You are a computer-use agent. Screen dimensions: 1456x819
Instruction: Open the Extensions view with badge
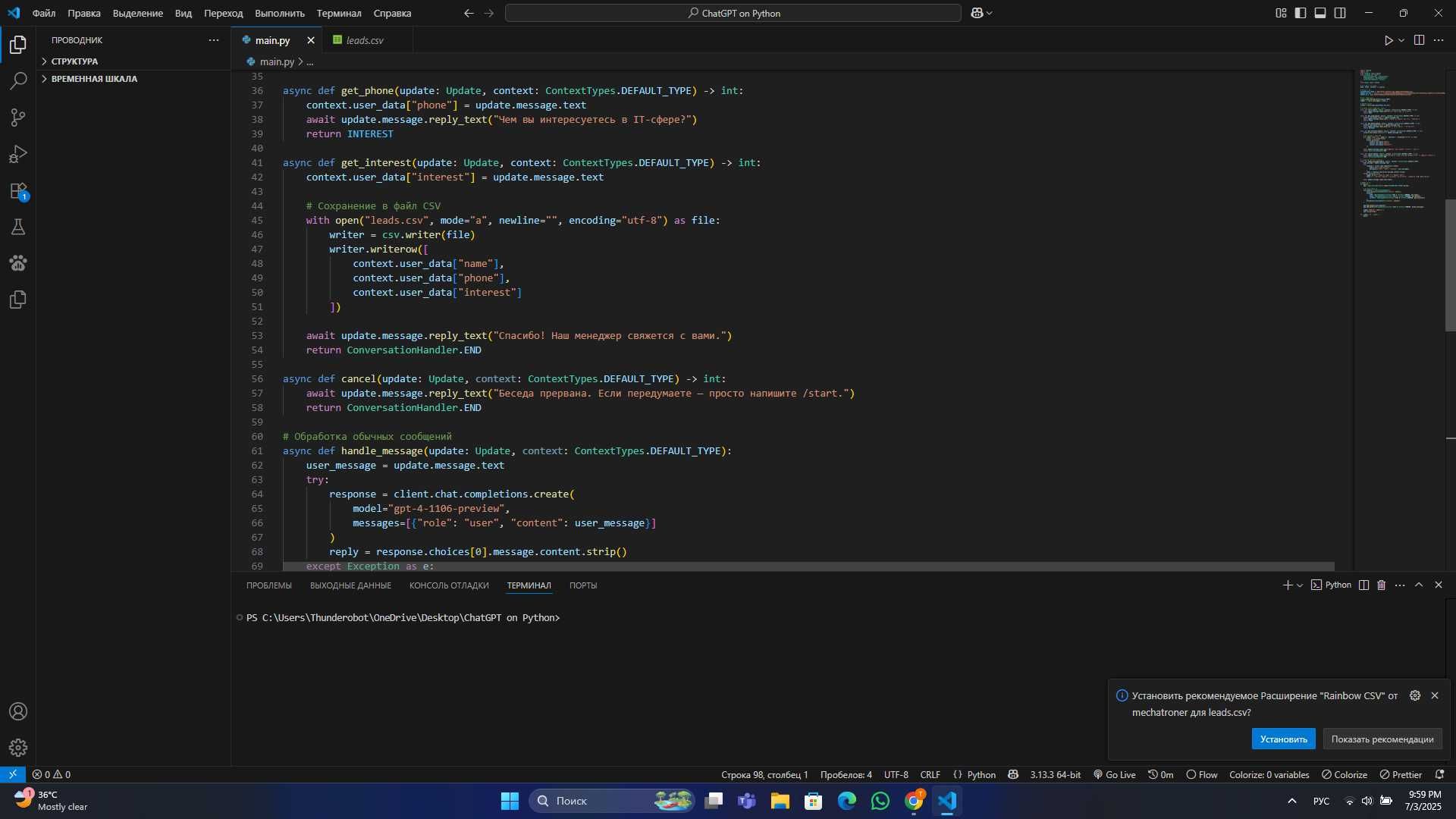pos(18,191)
